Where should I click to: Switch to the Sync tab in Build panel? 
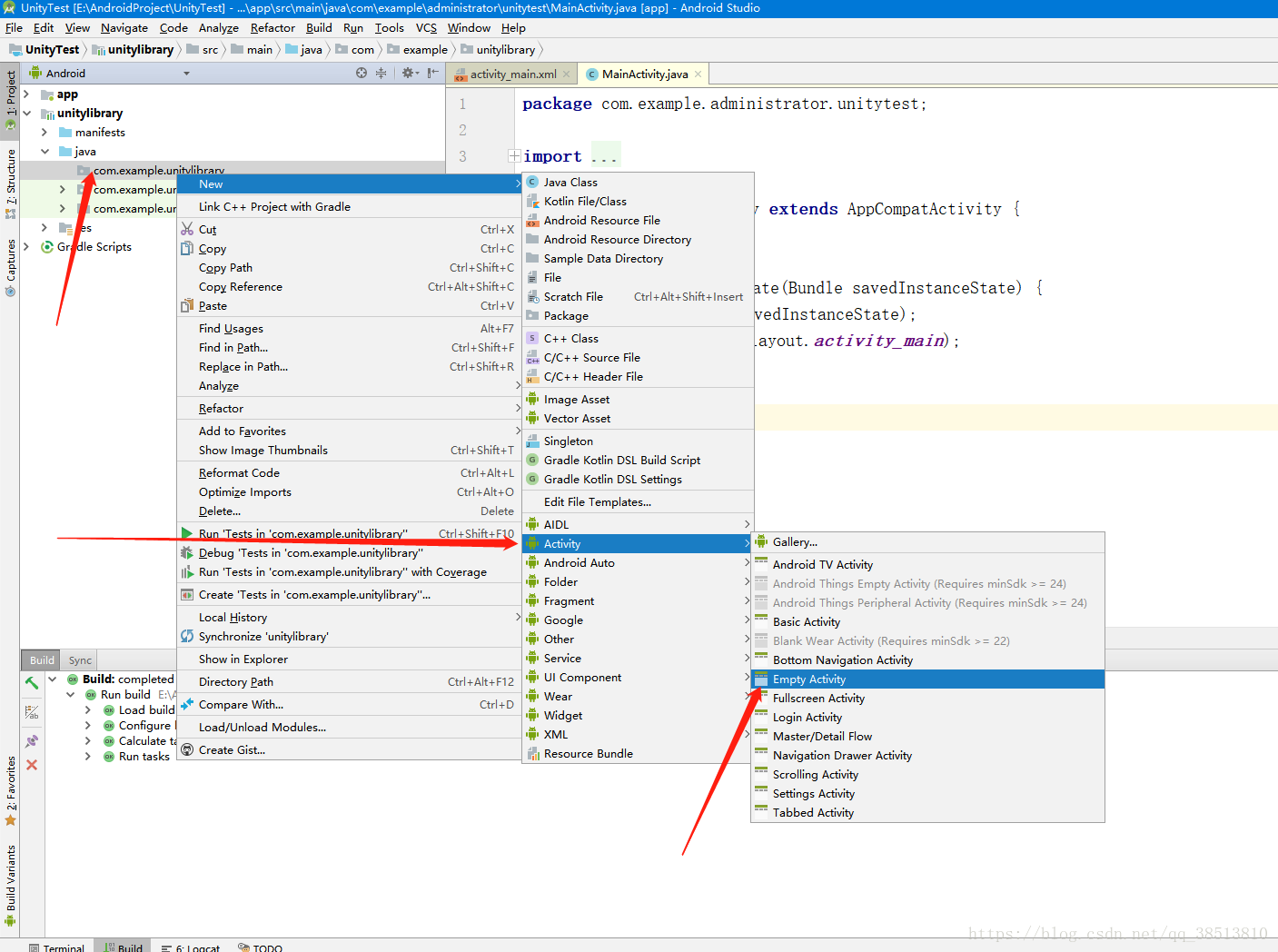pyautogui.click(x=80, y=660)
